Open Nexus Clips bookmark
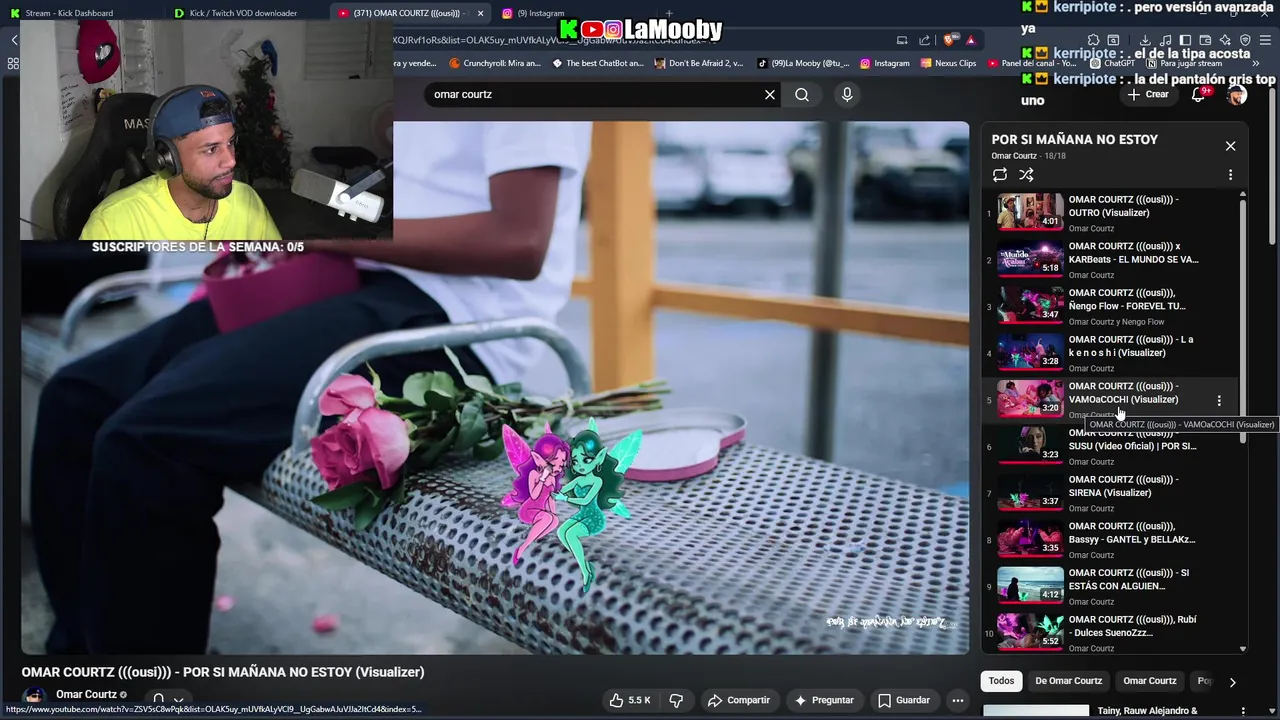Screen dimensions: 1280x720 click(947, 63)
